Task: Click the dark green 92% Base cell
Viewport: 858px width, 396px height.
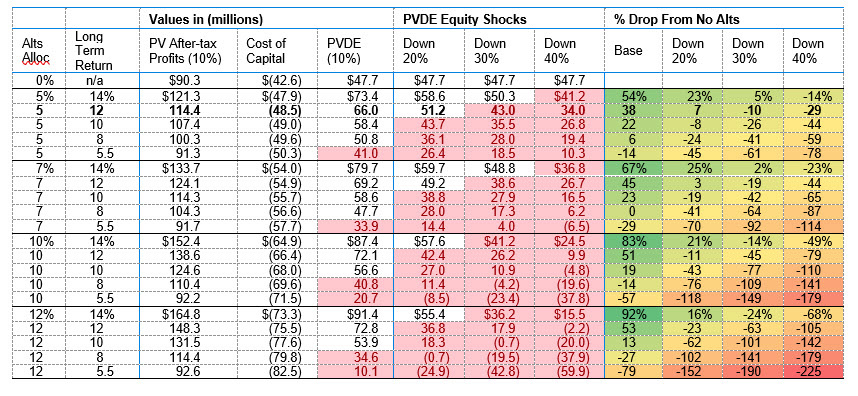Action: click(x=633, y=314)
